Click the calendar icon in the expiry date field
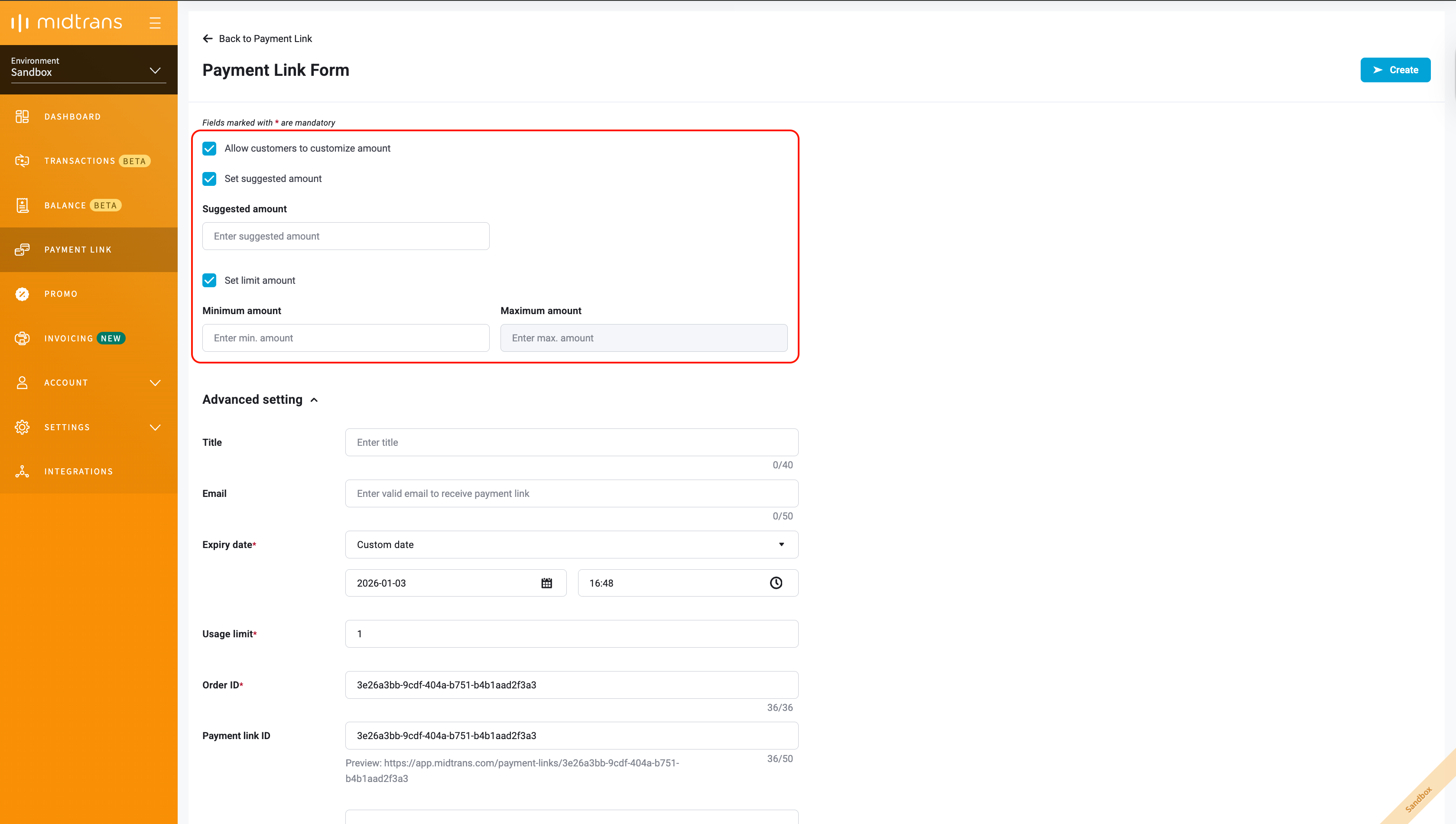This screenshot has width=1456, height=824. pyautogui.click(x=546, y=583)
